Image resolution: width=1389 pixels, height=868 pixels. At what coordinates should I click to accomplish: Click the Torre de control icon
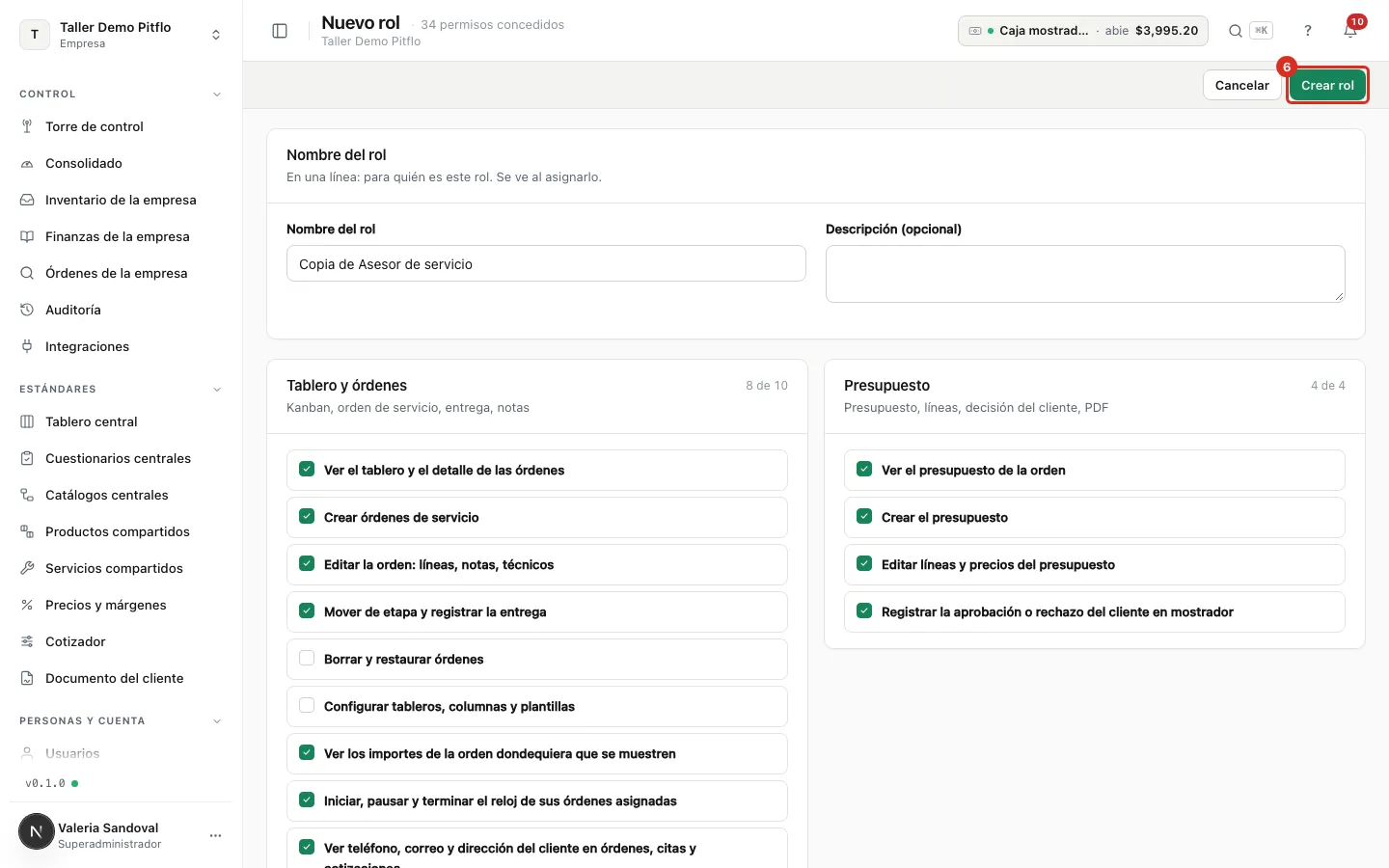pyautogui.click(x=27, y=126)
